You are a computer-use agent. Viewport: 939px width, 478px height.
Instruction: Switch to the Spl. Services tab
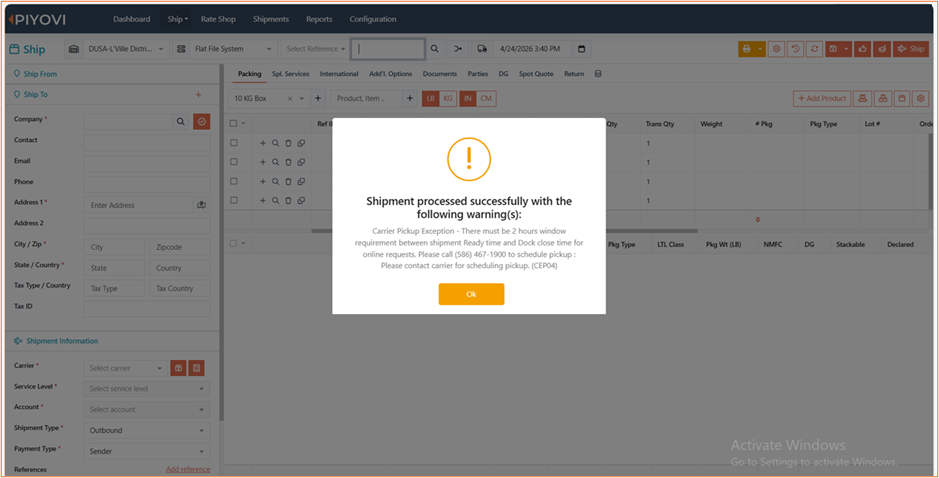click(x=290, y=74)
